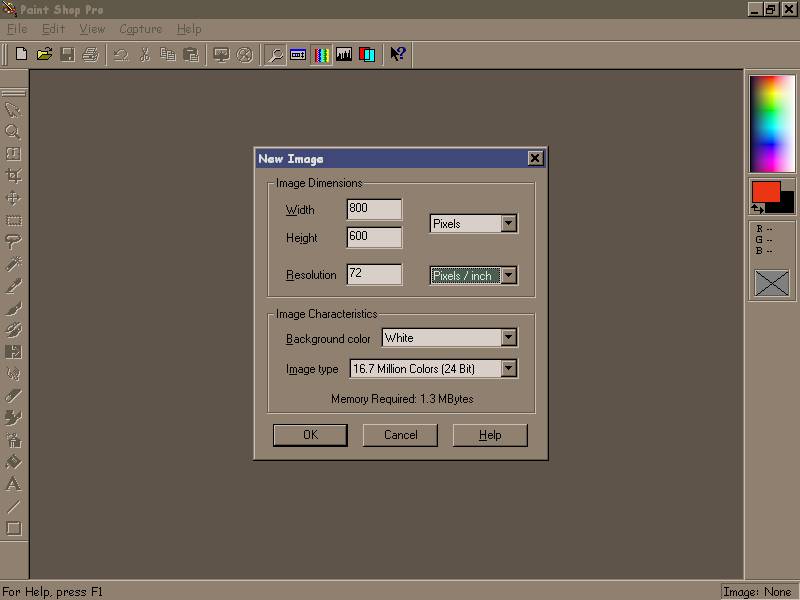Viewport: 800px width, 600px height.
Task: Close the New Image dialog
Action: [x=535, y=159]
